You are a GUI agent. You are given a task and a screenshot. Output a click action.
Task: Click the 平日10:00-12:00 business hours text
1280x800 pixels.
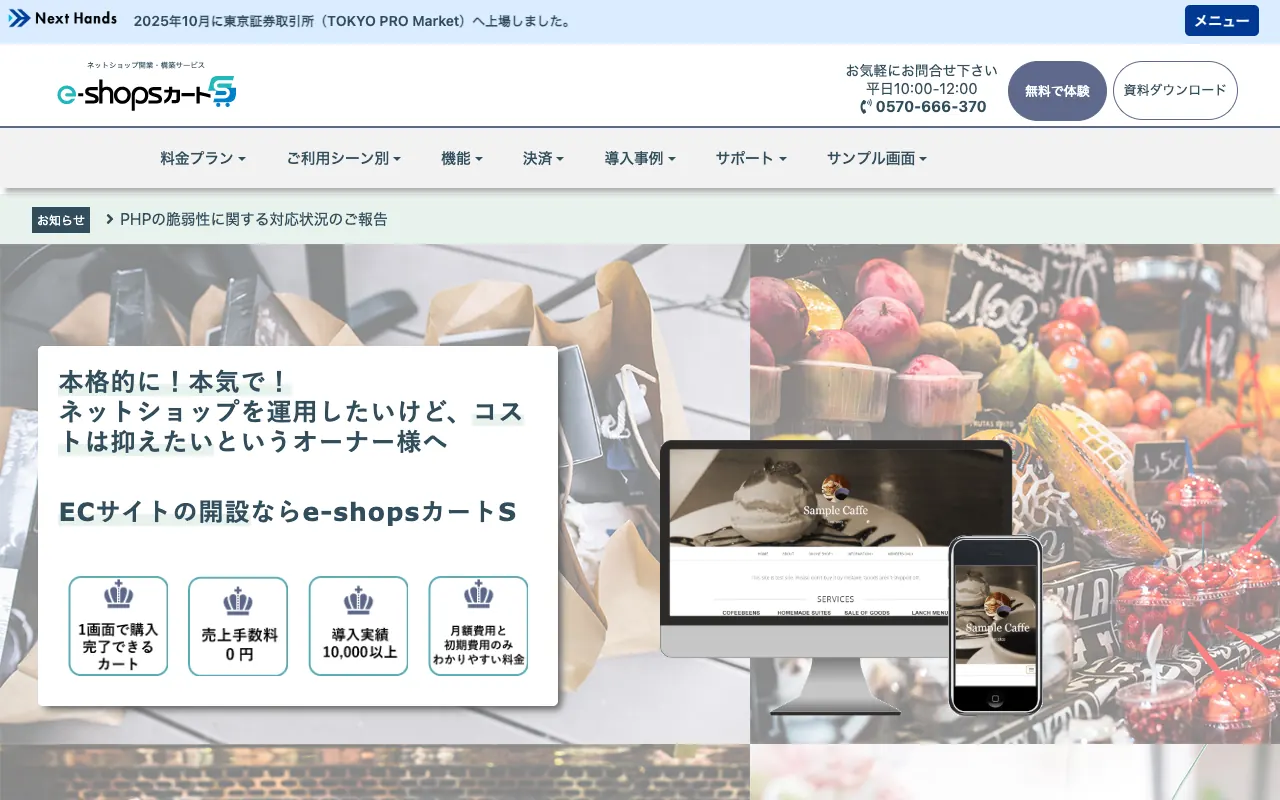pyautogui.click(x=922, y=89)
